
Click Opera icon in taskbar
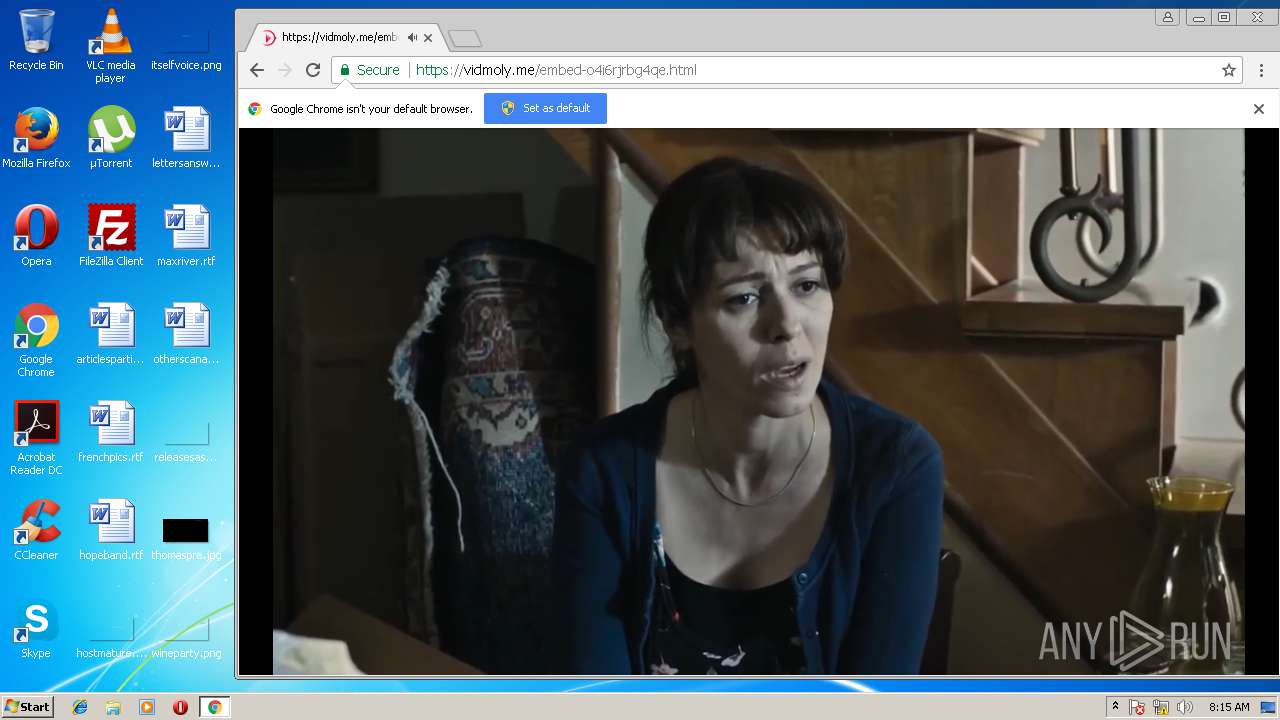(180, 707)
